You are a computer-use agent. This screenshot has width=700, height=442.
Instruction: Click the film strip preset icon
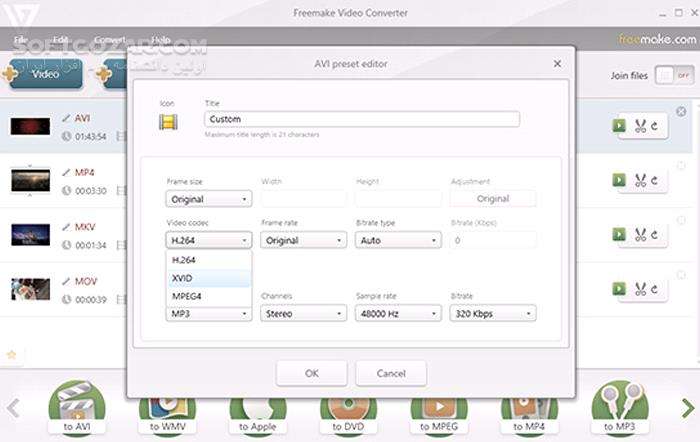[168, 121]
